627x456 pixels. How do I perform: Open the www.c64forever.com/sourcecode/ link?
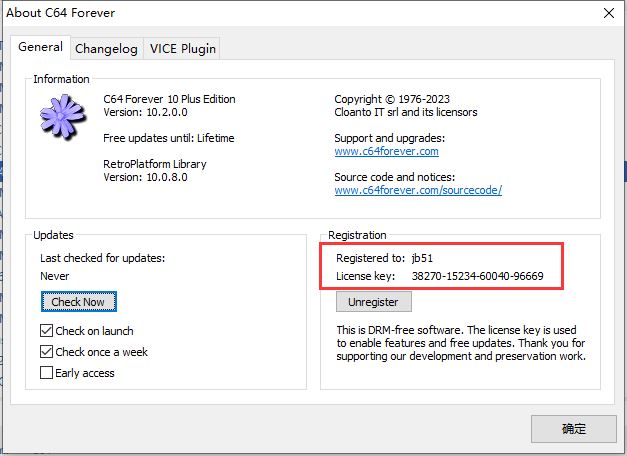(418, 190)
